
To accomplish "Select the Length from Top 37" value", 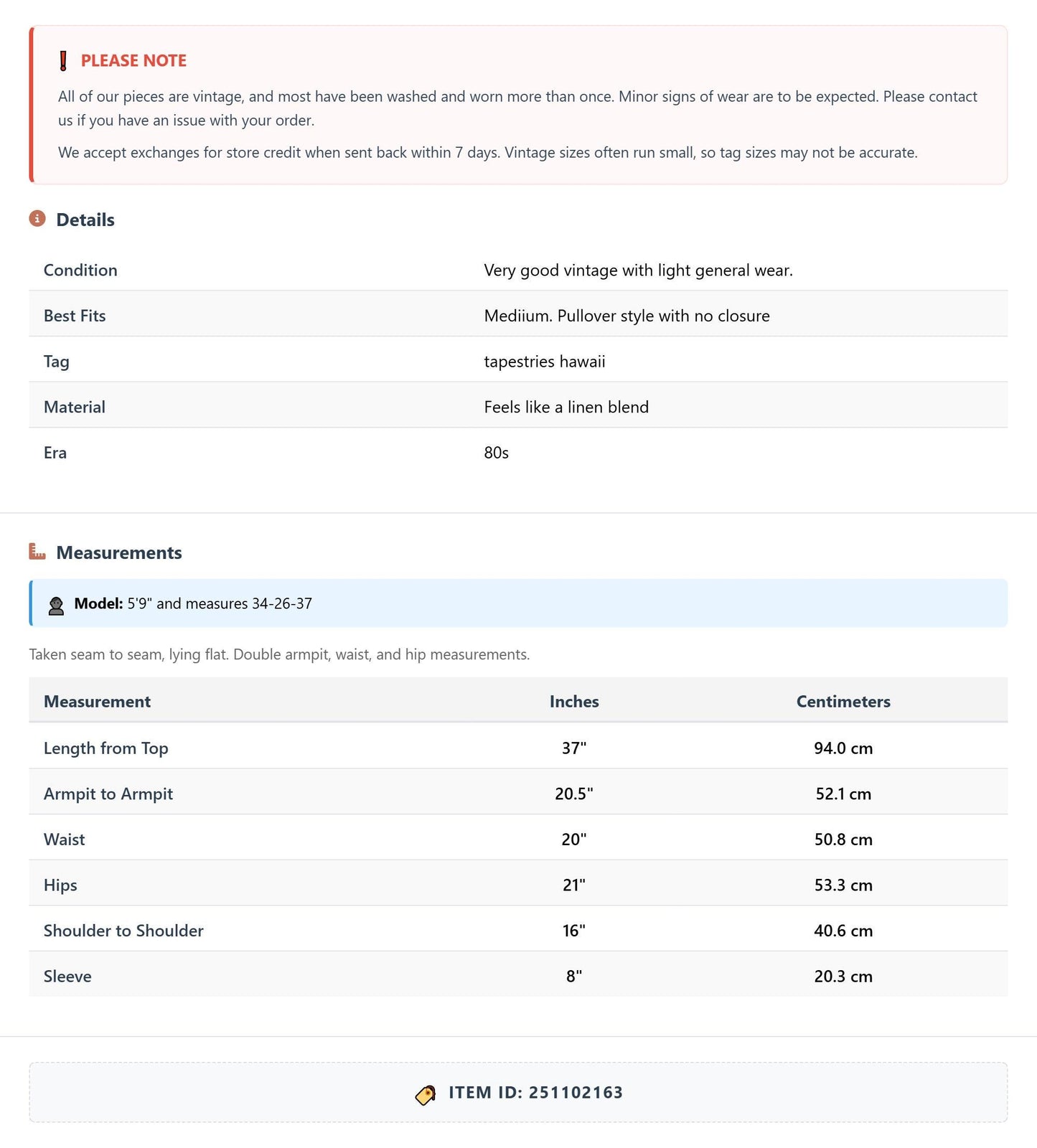I will point(574,748).
